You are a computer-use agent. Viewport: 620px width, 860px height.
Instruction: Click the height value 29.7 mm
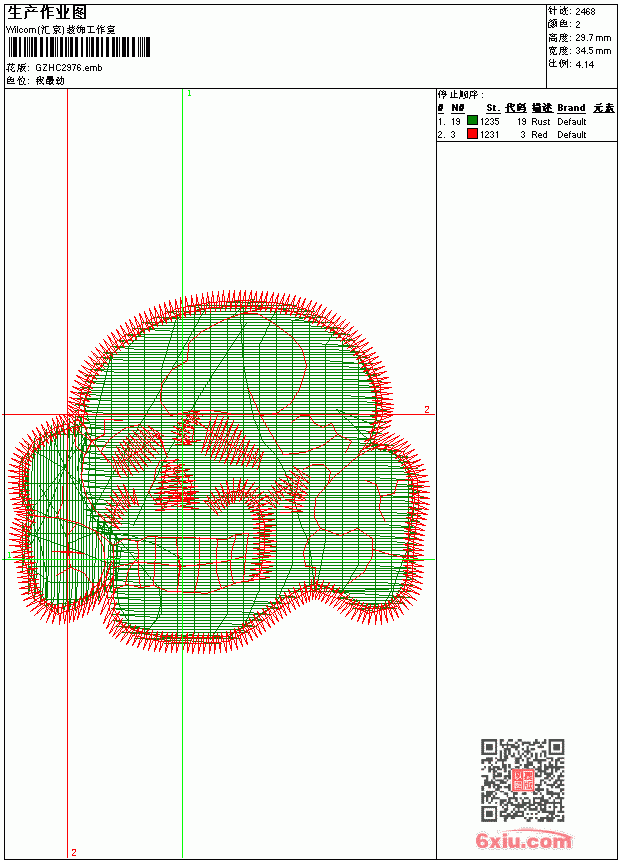point(593,38)
